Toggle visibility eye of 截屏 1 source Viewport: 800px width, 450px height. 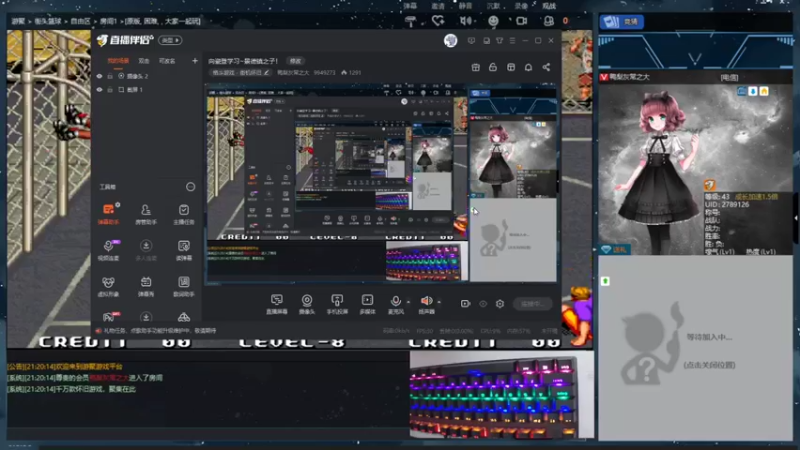point(99,90)
